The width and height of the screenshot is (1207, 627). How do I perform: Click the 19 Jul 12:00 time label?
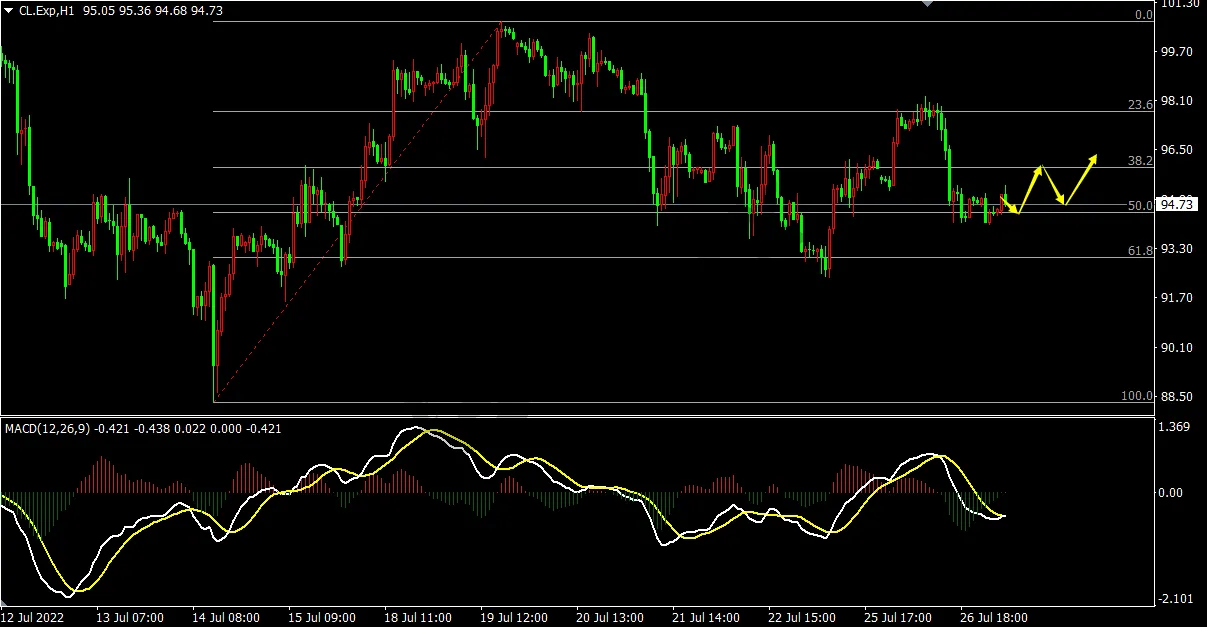point(516,617)
